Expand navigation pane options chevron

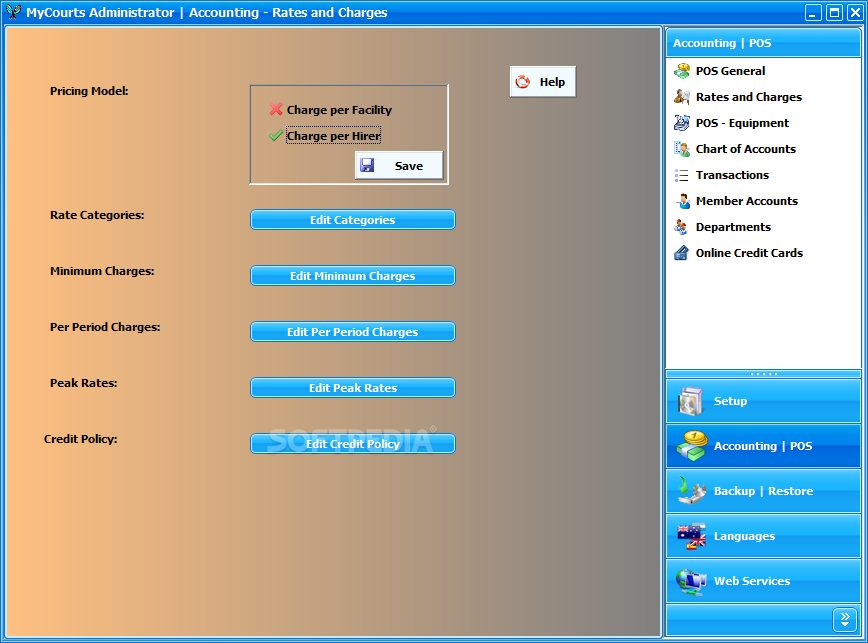tap(845, 620)
